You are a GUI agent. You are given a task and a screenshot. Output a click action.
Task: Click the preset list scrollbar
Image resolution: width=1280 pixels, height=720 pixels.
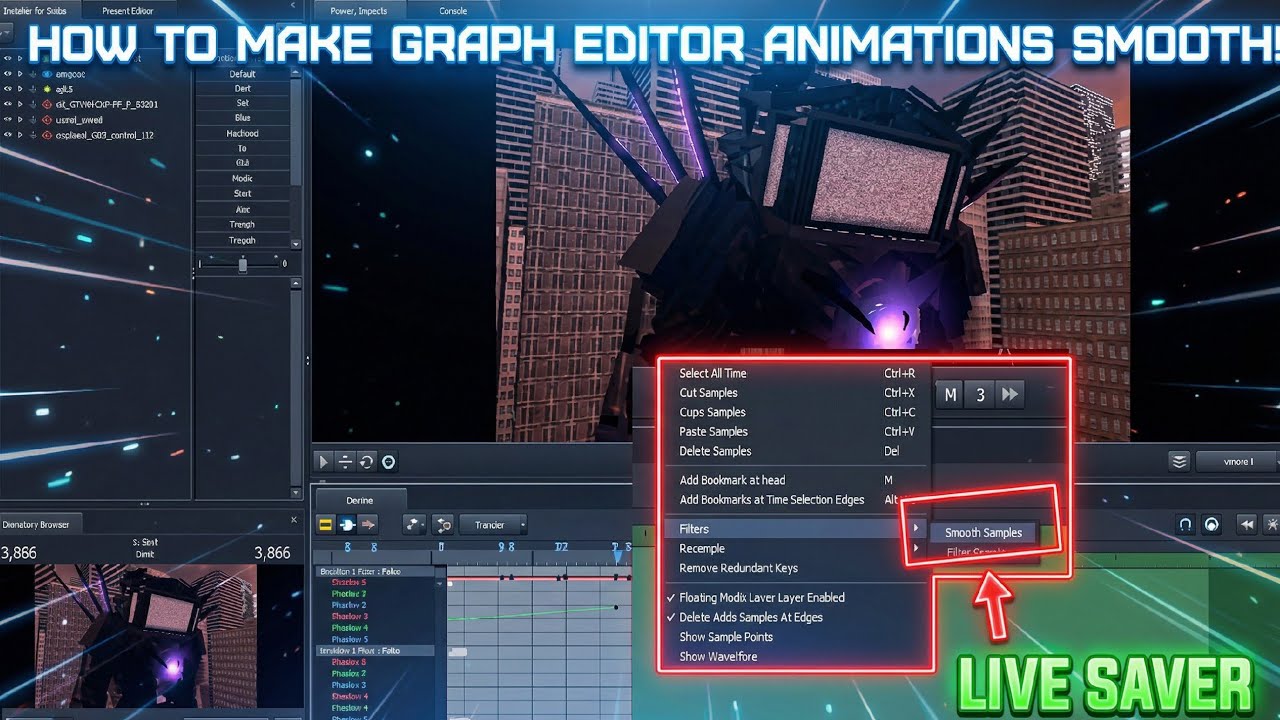295,130
